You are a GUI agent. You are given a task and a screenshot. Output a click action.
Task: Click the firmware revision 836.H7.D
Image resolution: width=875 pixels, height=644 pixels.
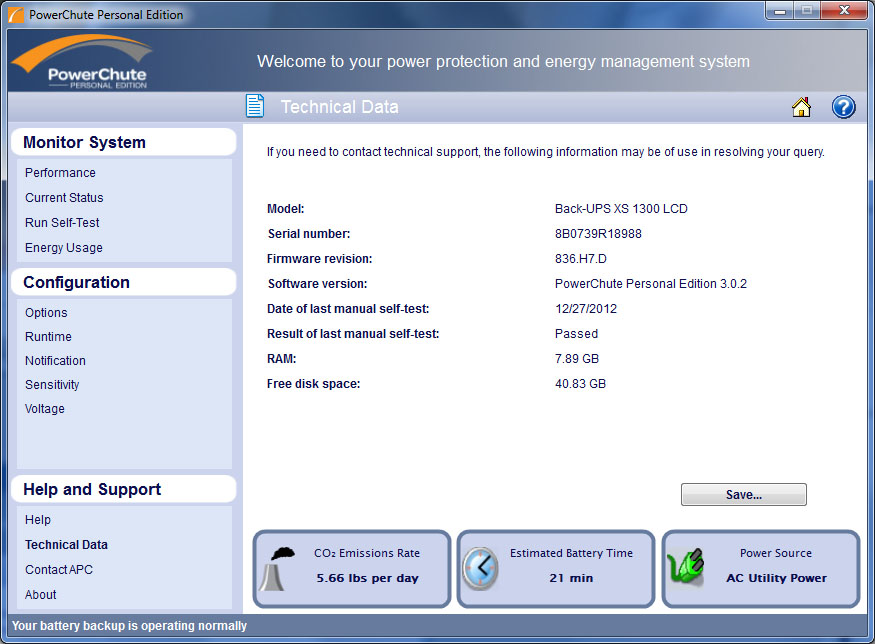(x=580, y=259)
